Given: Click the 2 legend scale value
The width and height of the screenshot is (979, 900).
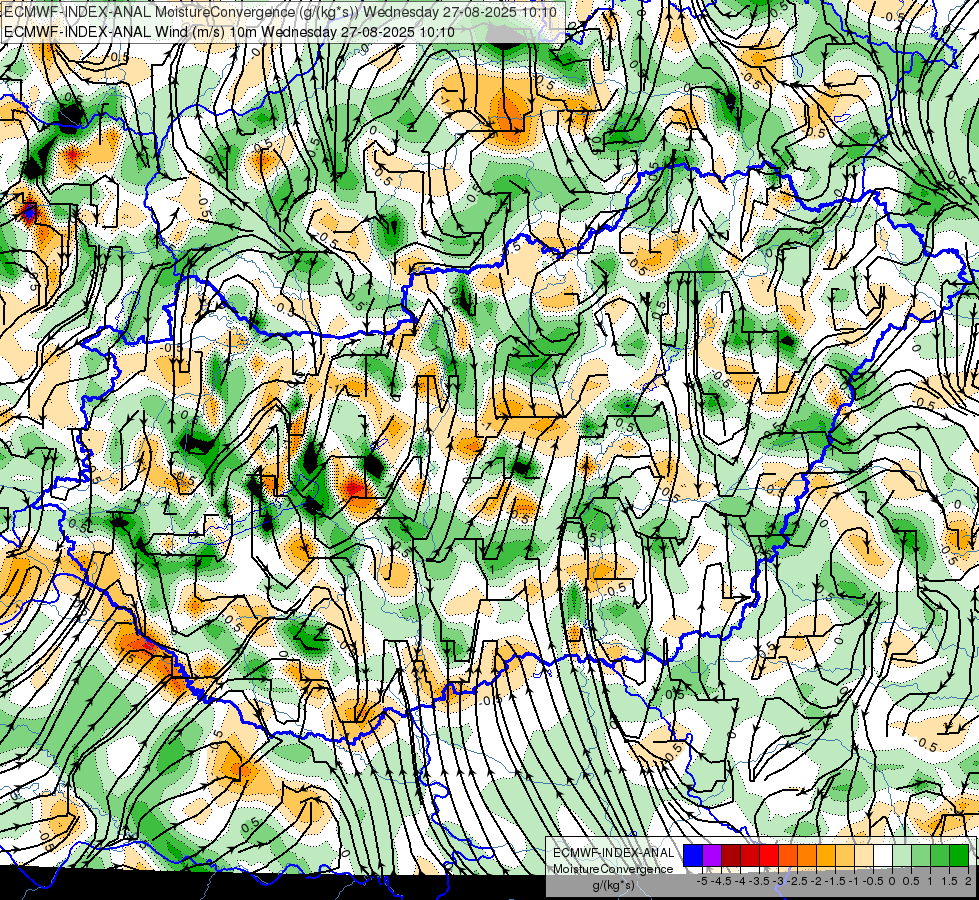Looking at the screenshot, I should [x=968, y=881].
